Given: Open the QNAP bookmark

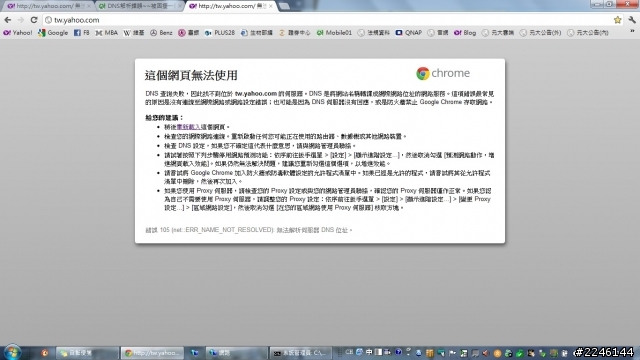Looking at the screenshot, I should point(409,33).
